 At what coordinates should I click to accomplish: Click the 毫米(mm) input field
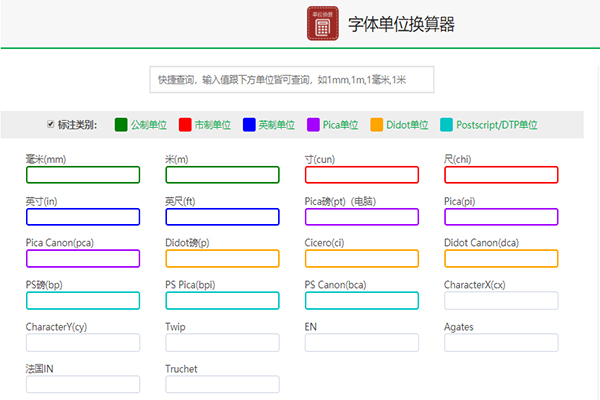coord(83,175)
